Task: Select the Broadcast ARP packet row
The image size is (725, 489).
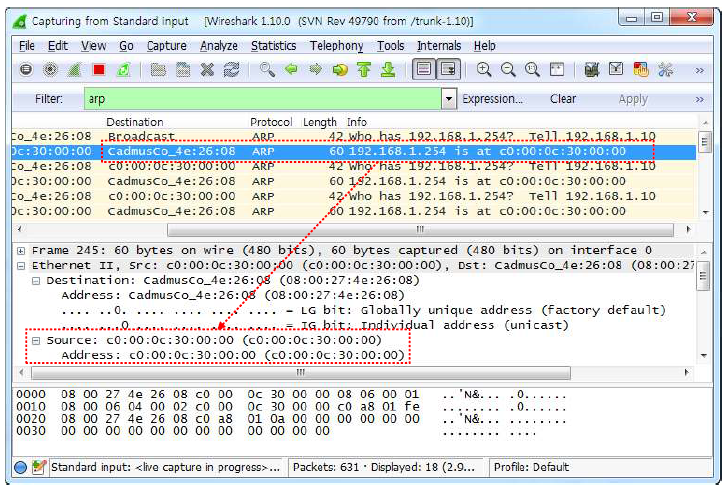Action: tap(354, 136)
